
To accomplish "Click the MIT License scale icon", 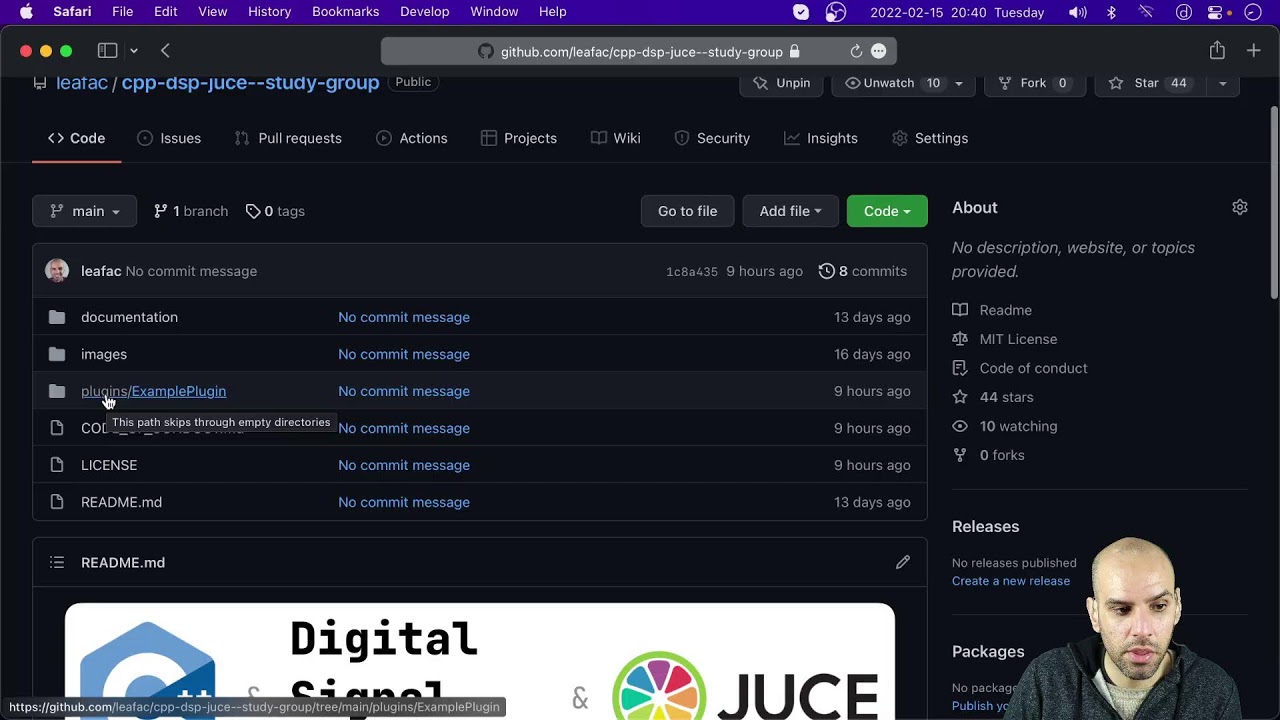I will pyautogui.click(x=960, y=339).
